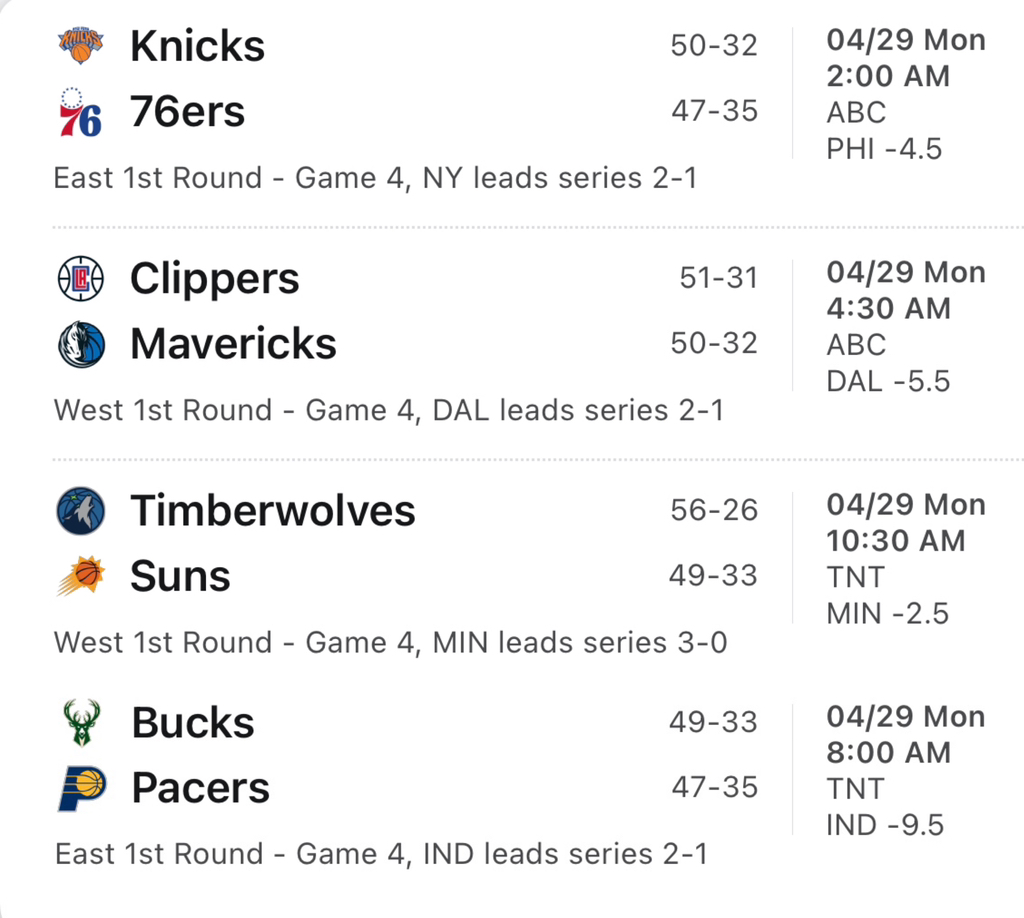
Task: Click the IND -9.5 betting line
Action: [884, 825]
